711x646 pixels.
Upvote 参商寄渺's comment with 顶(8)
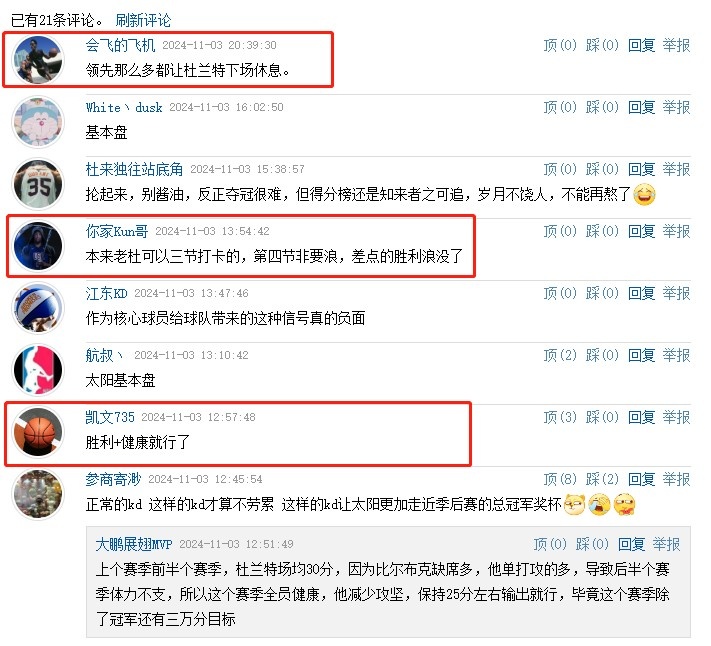click(x=560, y=479)
